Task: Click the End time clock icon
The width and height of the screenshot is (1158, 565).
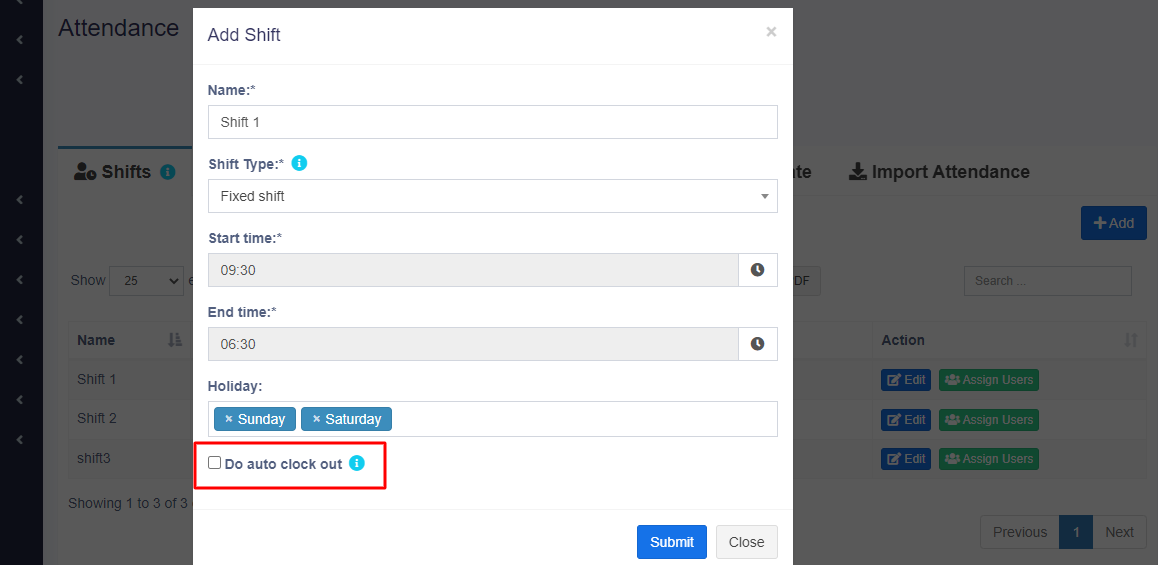Action: pos(757,344)
